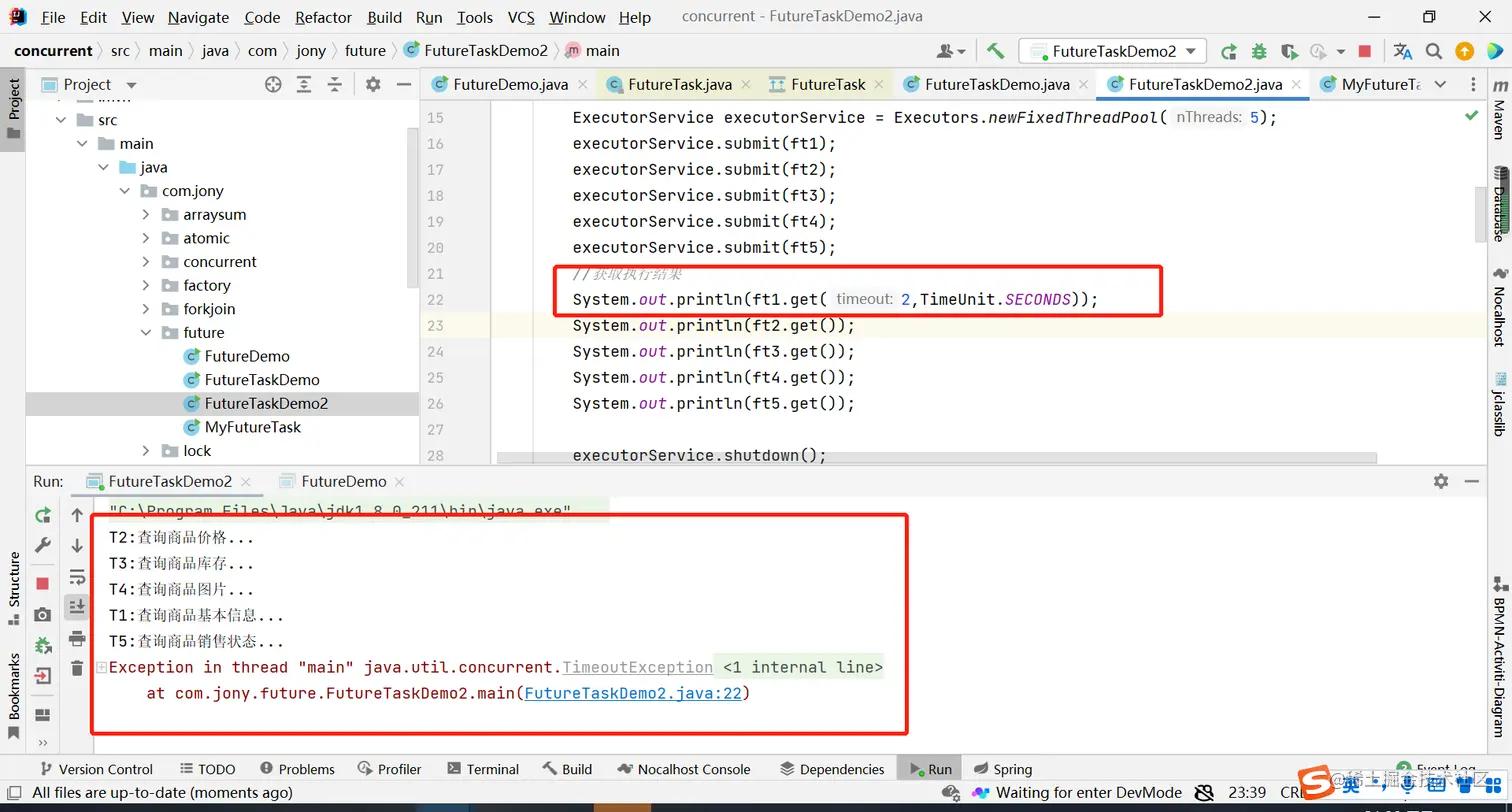Stop process with Run panel red square
Screen dimensions: 1512x812
click(x=42, y=583)
